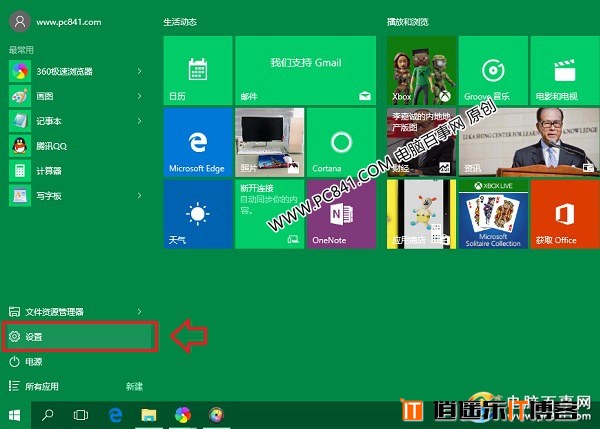Open the 计算器 calculator icon

click(x=20, y=171)
